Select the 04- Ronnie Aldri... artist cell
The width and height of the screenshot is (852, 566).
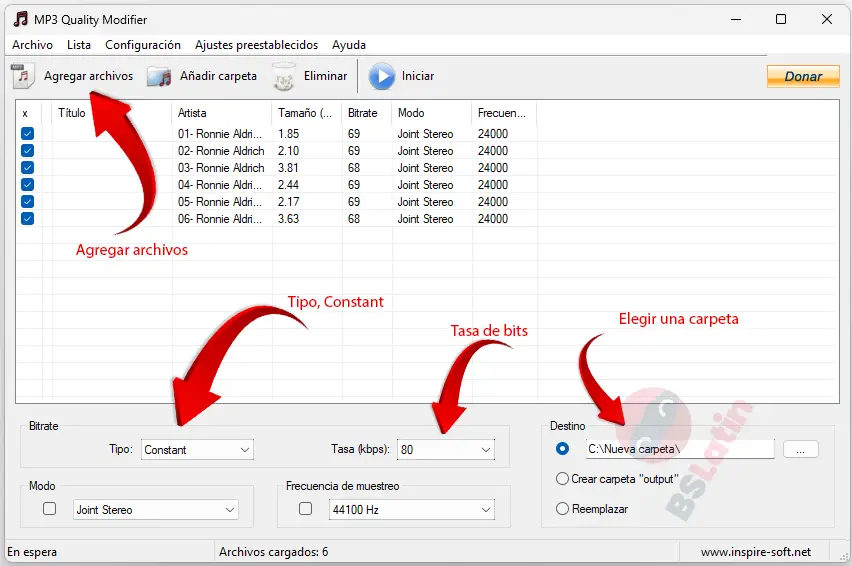pos(220,185)
